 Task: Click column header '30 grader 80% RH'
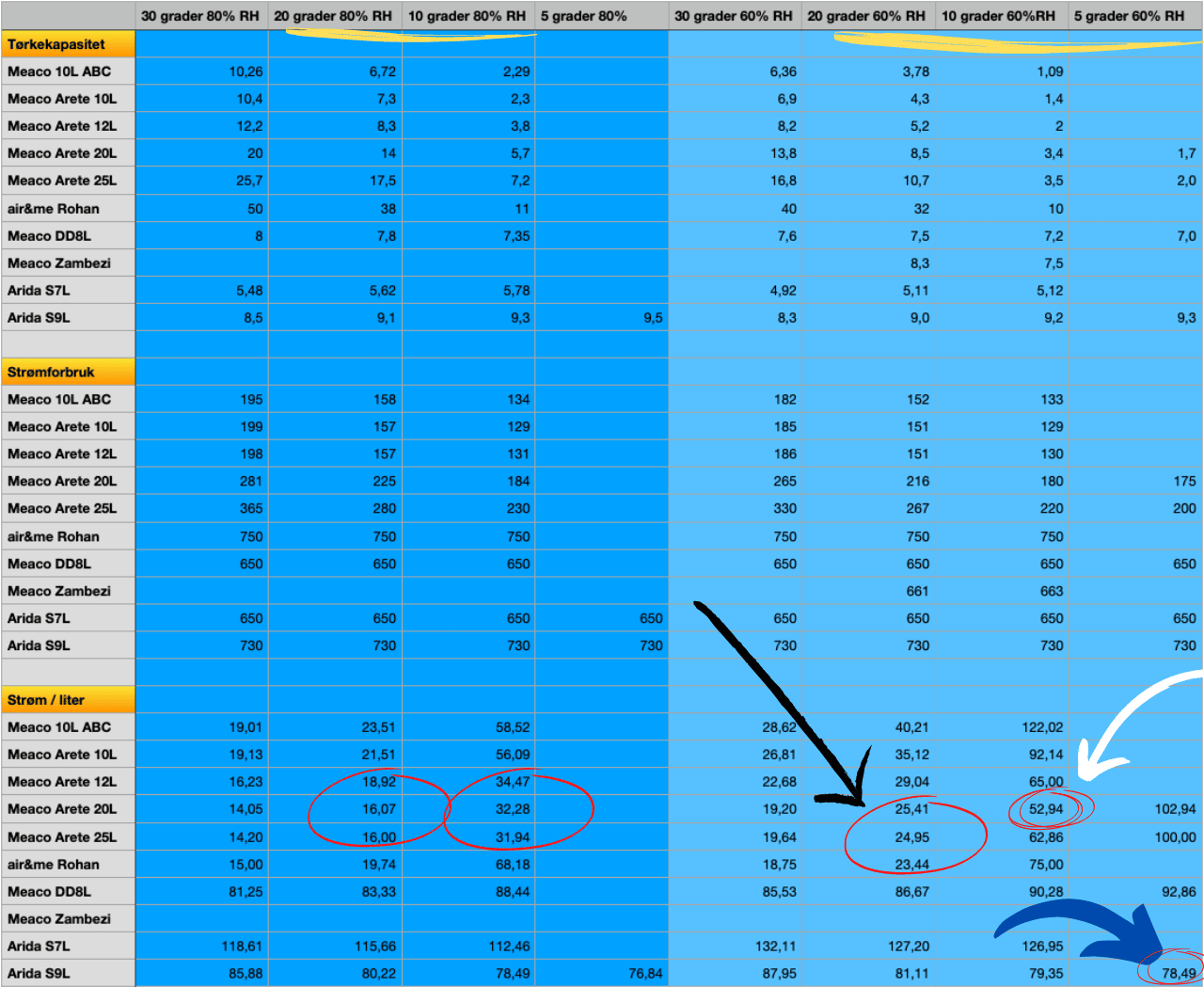(x=201, y=16)
